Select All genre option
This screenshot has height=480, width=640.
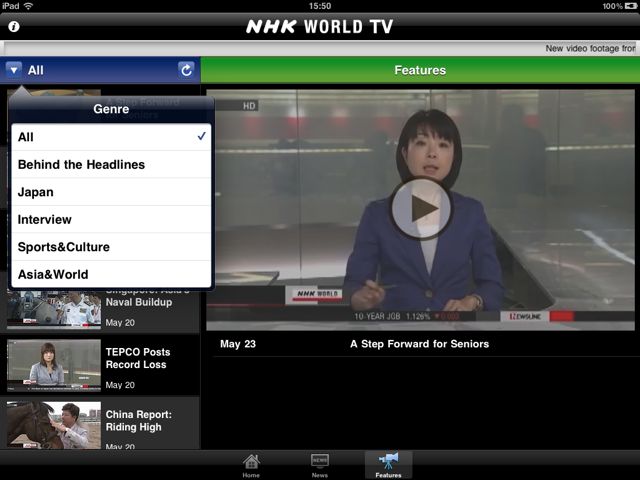[x=111, y=137]
